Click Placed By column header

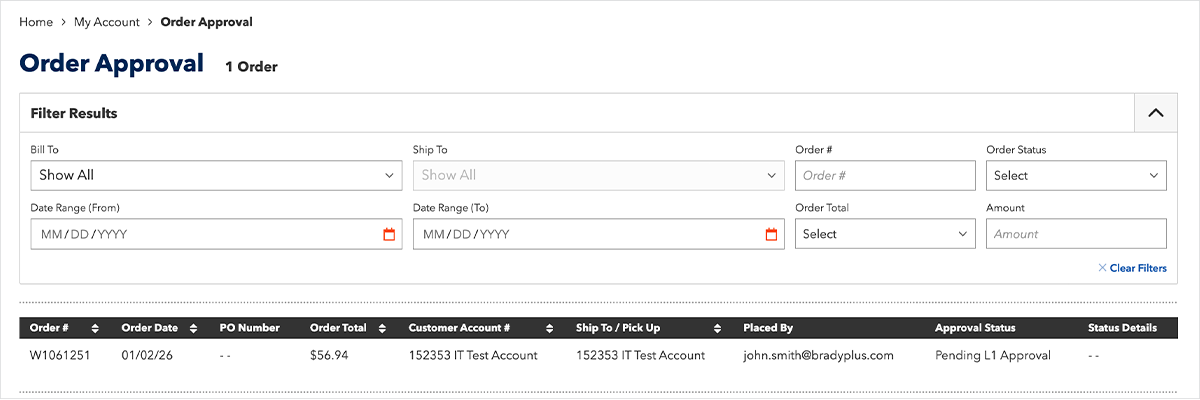point(768,328)
